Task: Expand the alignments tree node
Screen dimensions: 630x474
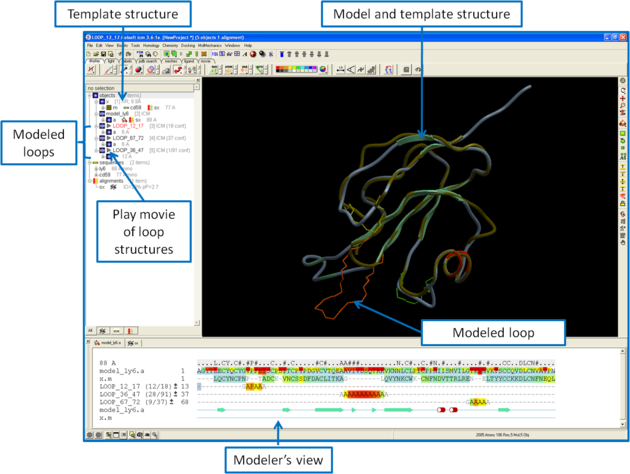Action: (89, 179)
